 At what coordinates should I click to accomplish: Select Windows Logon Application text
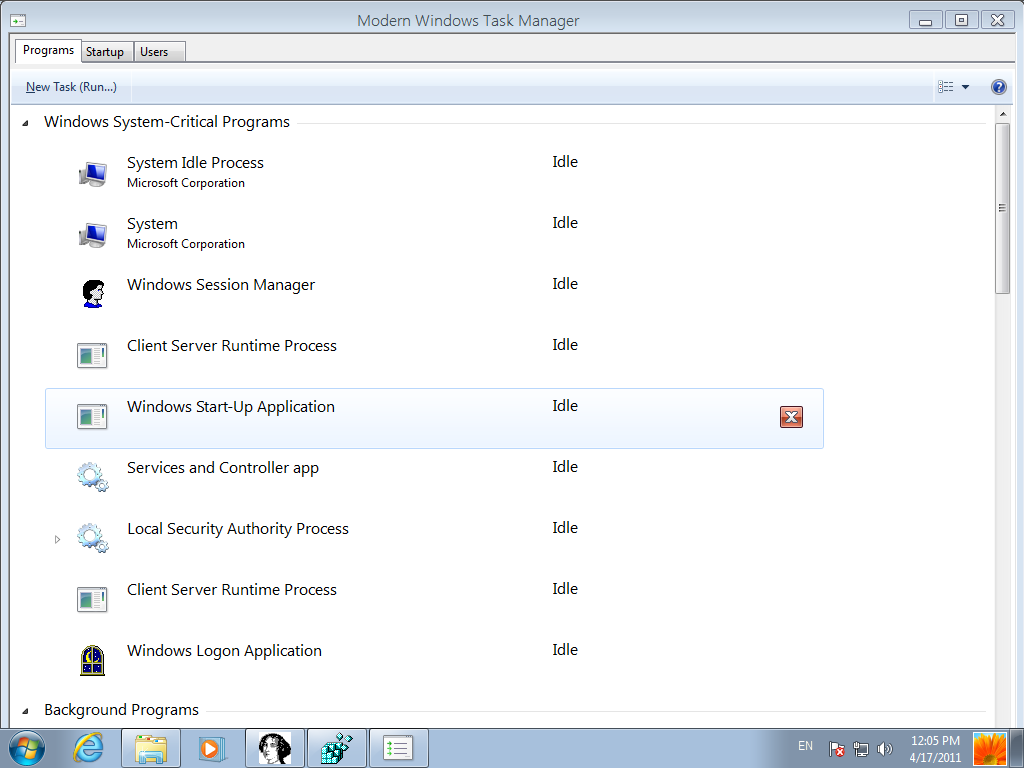pos(224,651)
